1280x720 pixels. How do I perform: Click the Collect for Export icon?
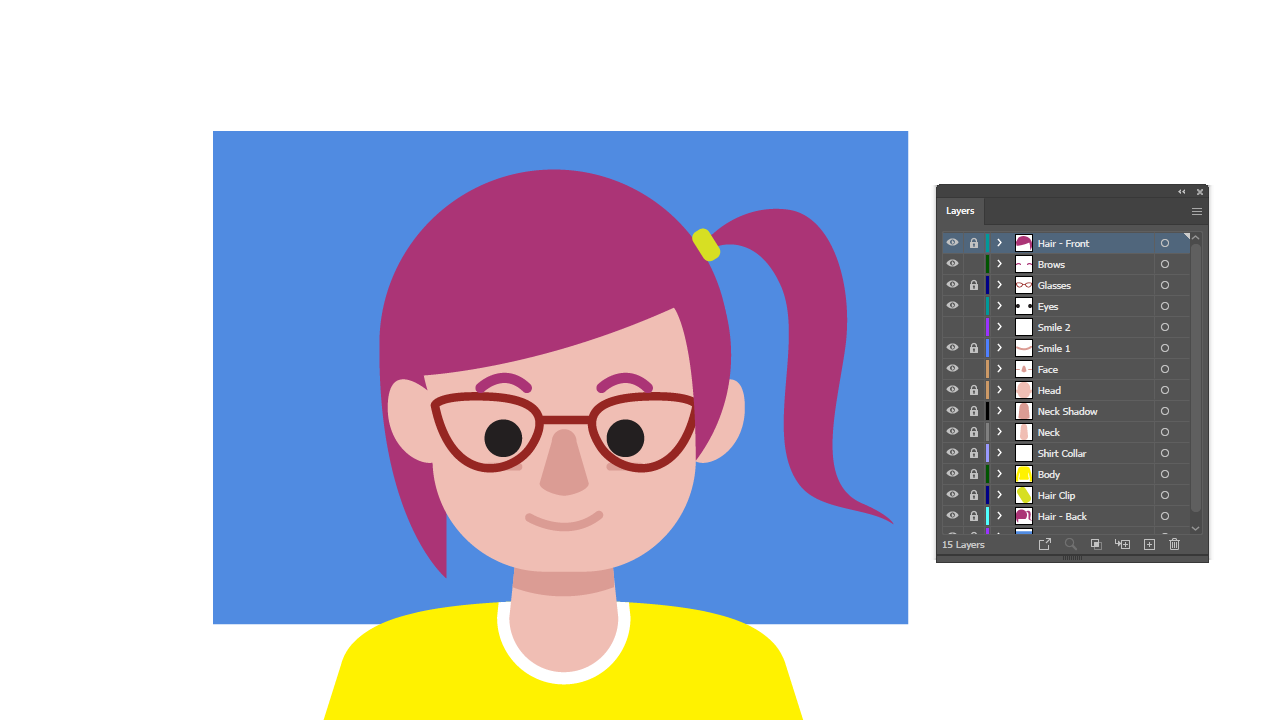(1045, 544)
